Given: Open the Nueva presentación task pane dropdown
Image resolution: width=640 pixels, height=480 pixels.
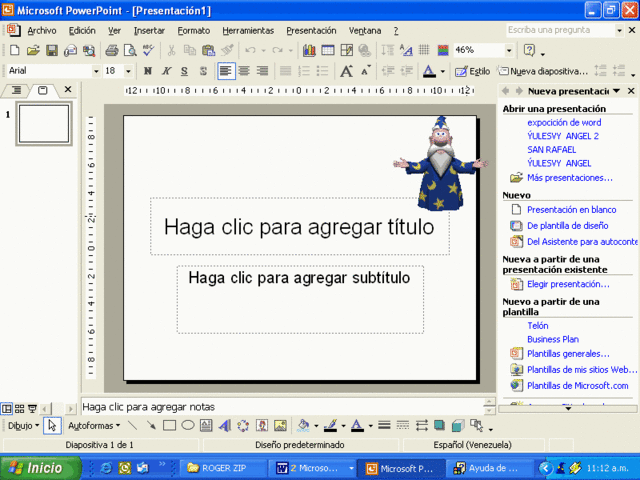Looking at the screenshot, I should (616, 91).
